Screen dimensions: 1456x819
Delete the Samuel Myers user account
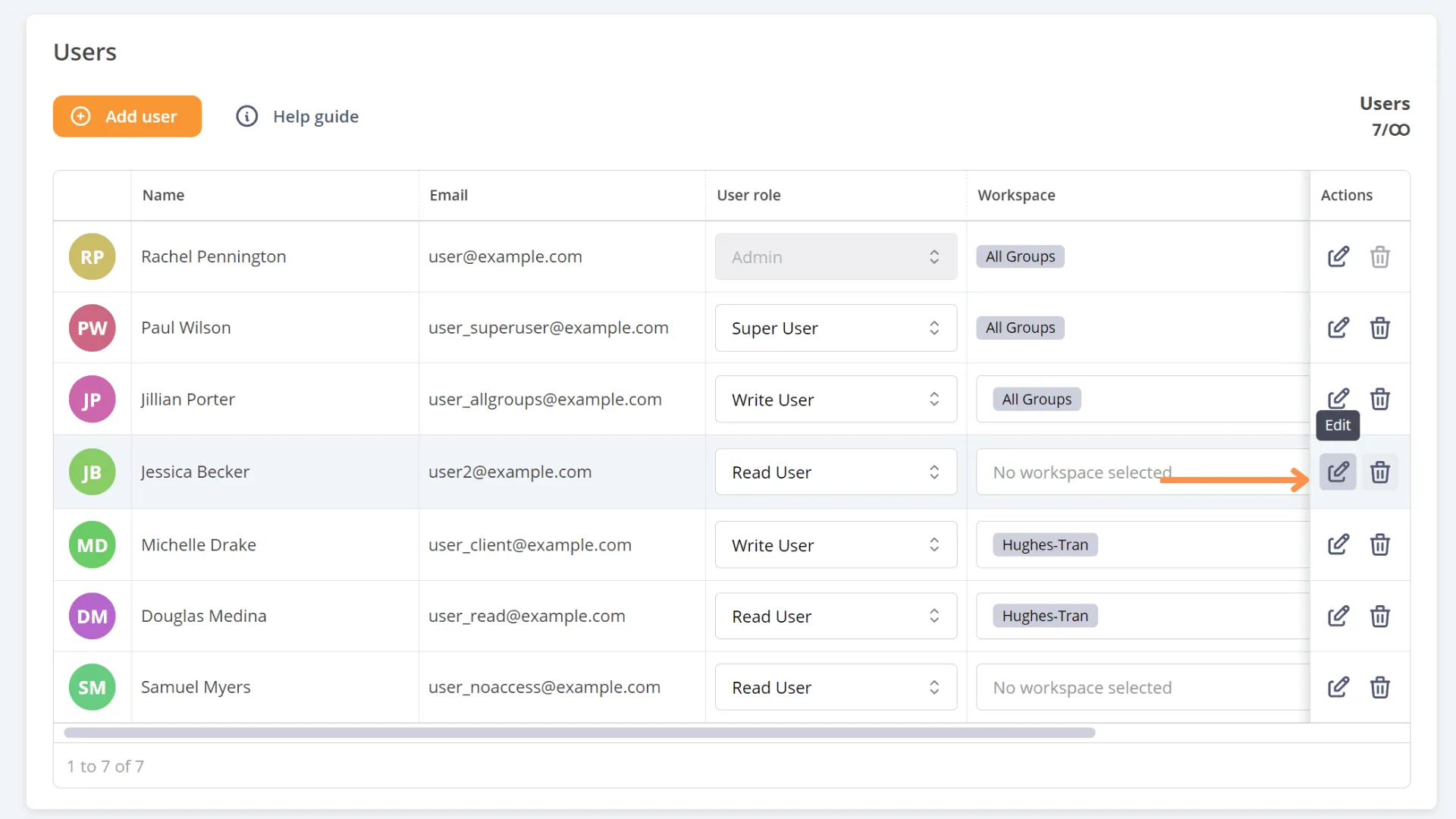click(1380, 687)
